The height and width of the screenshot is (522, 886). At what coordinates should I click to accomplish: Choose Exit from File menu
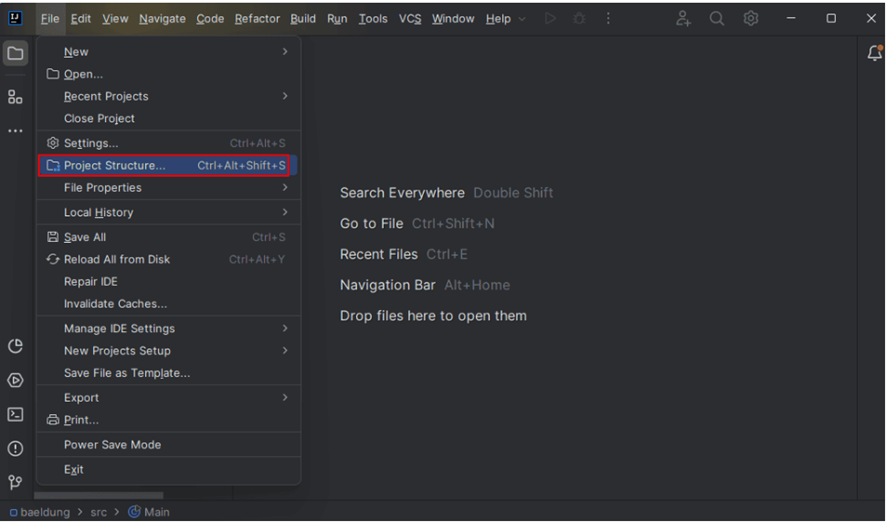(168, 469)
